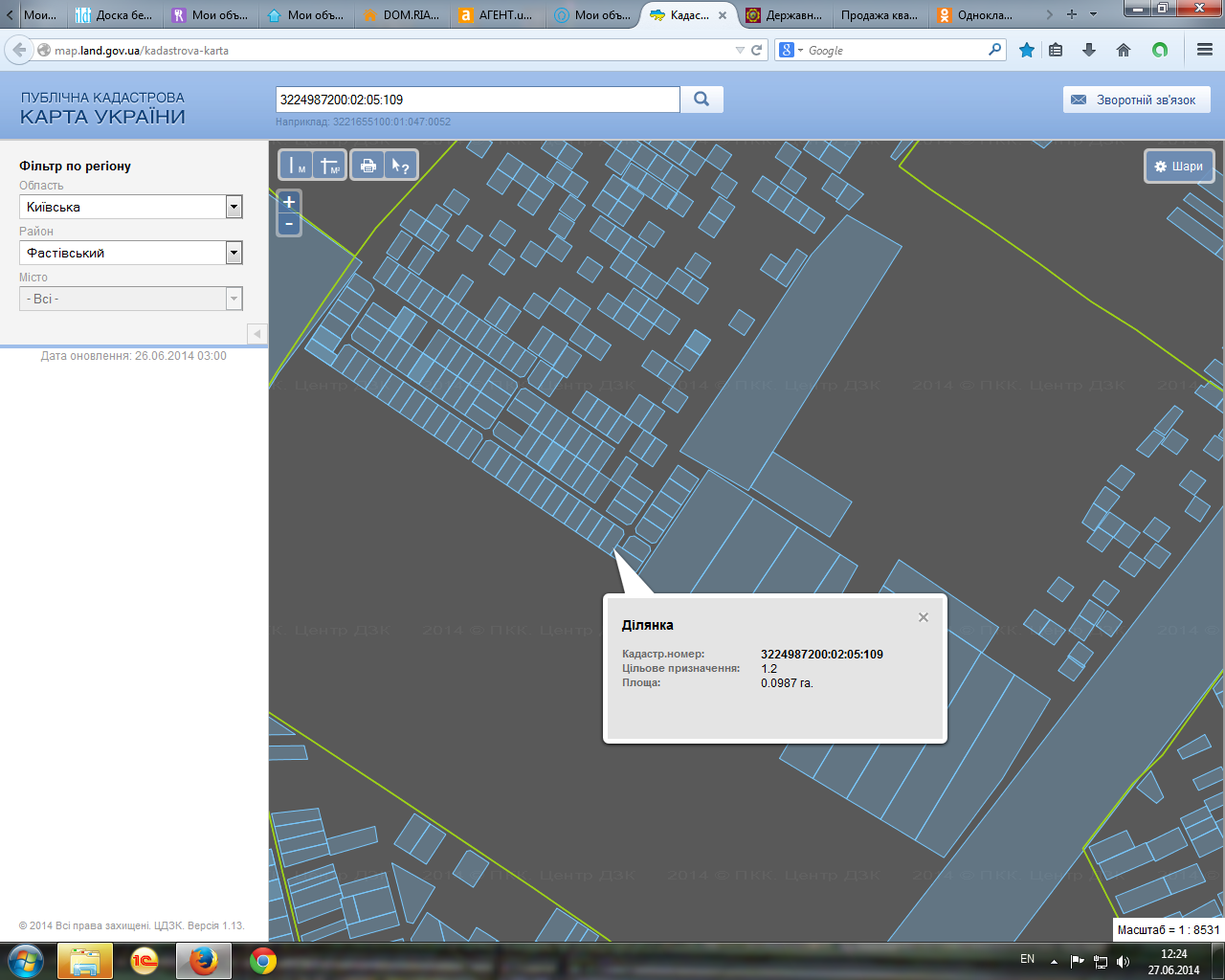Zoom in on the map
The width and height of the screenshot is (1225, 980).
[x=289, y=202]
